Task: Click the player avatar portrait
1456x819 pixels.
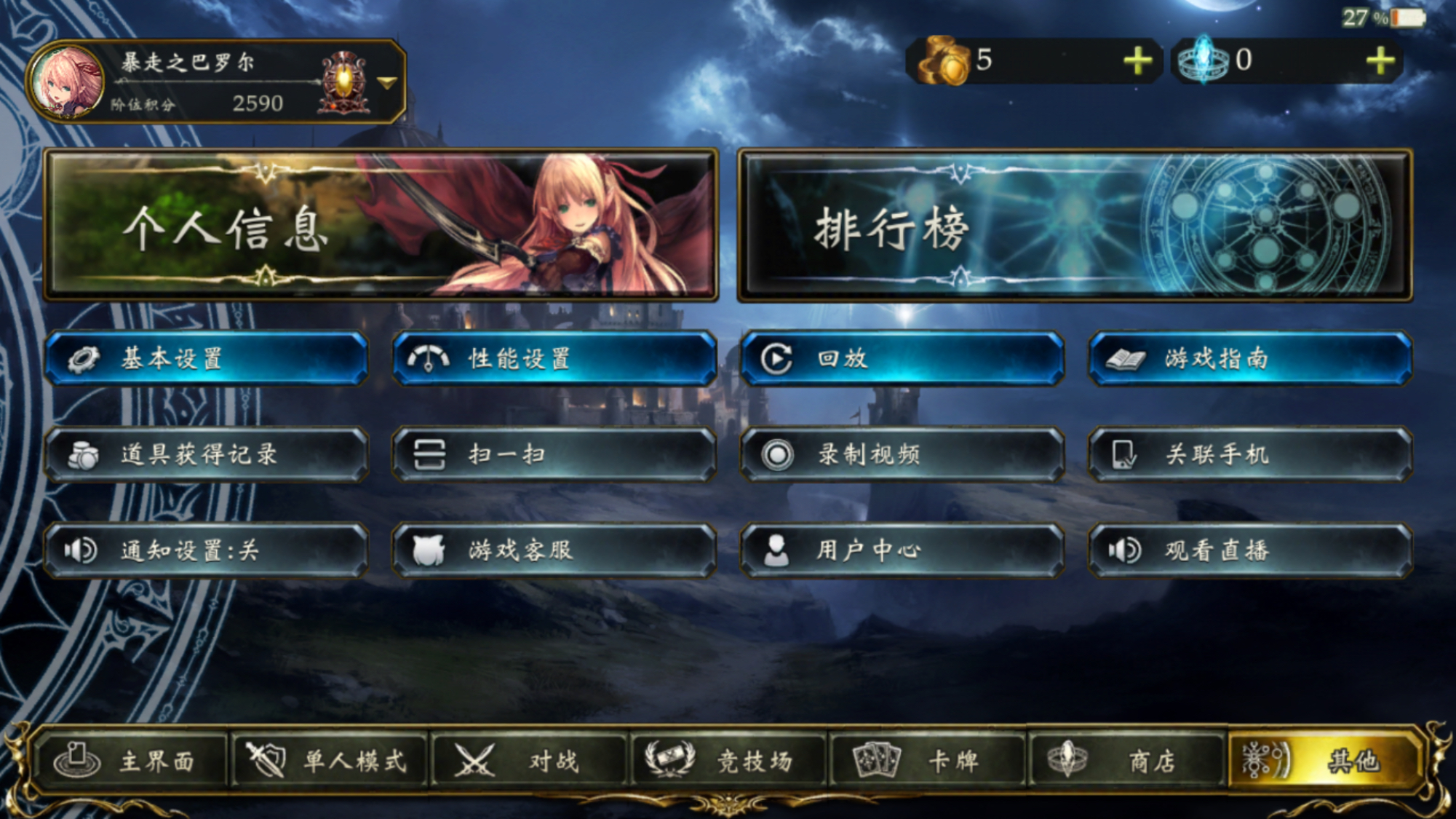Action: click(x=67, y=82)
